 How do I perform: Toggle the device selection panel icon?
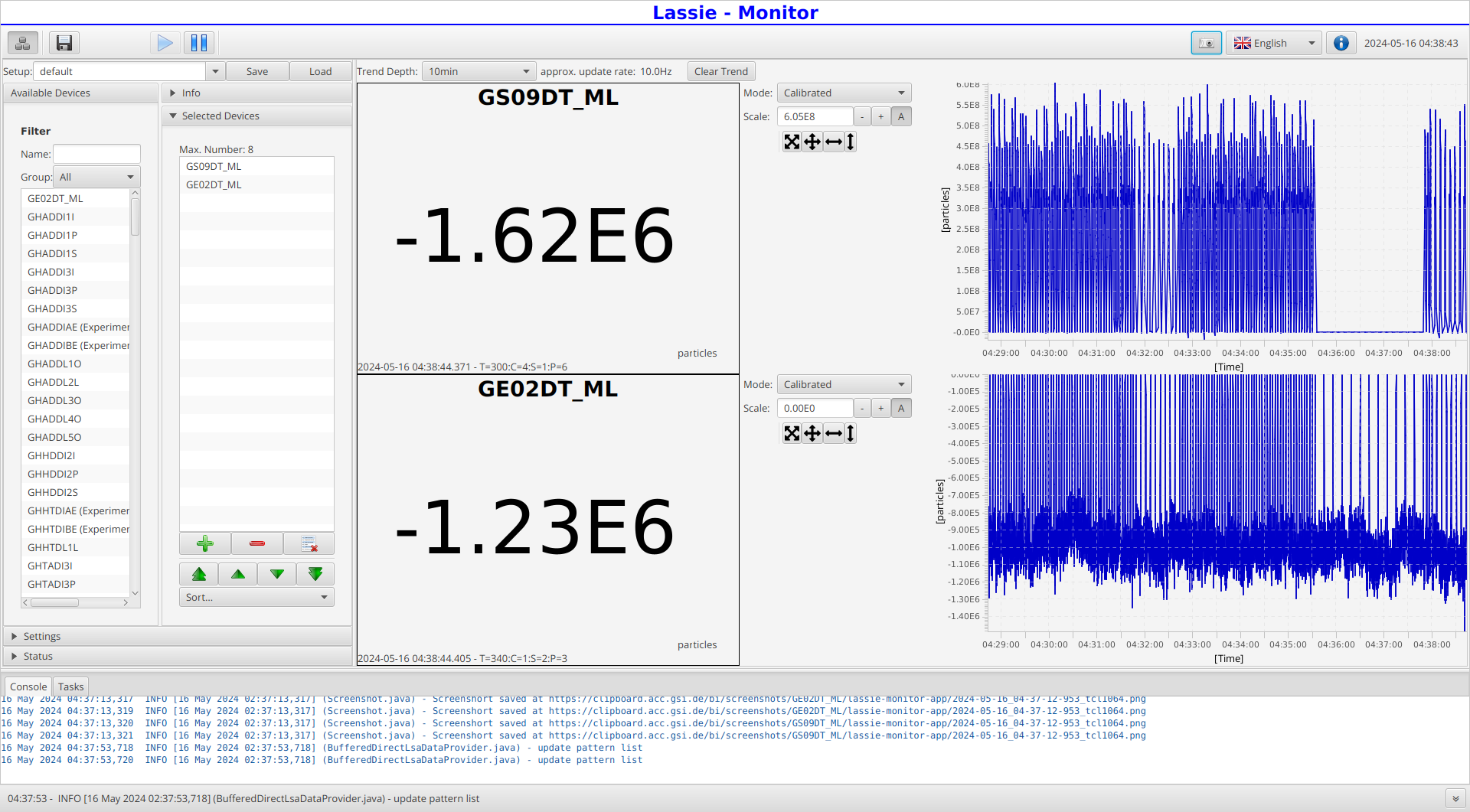23,43
